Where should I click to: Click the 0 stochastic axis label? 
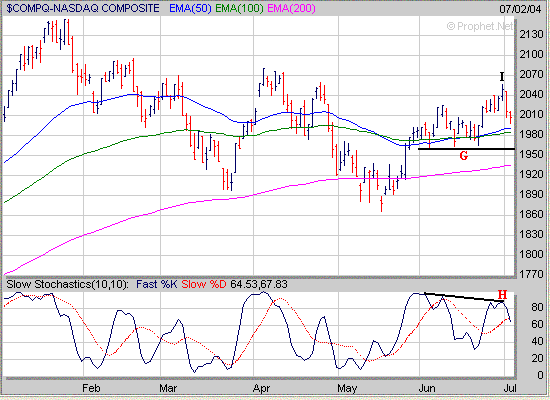point(541,375)
